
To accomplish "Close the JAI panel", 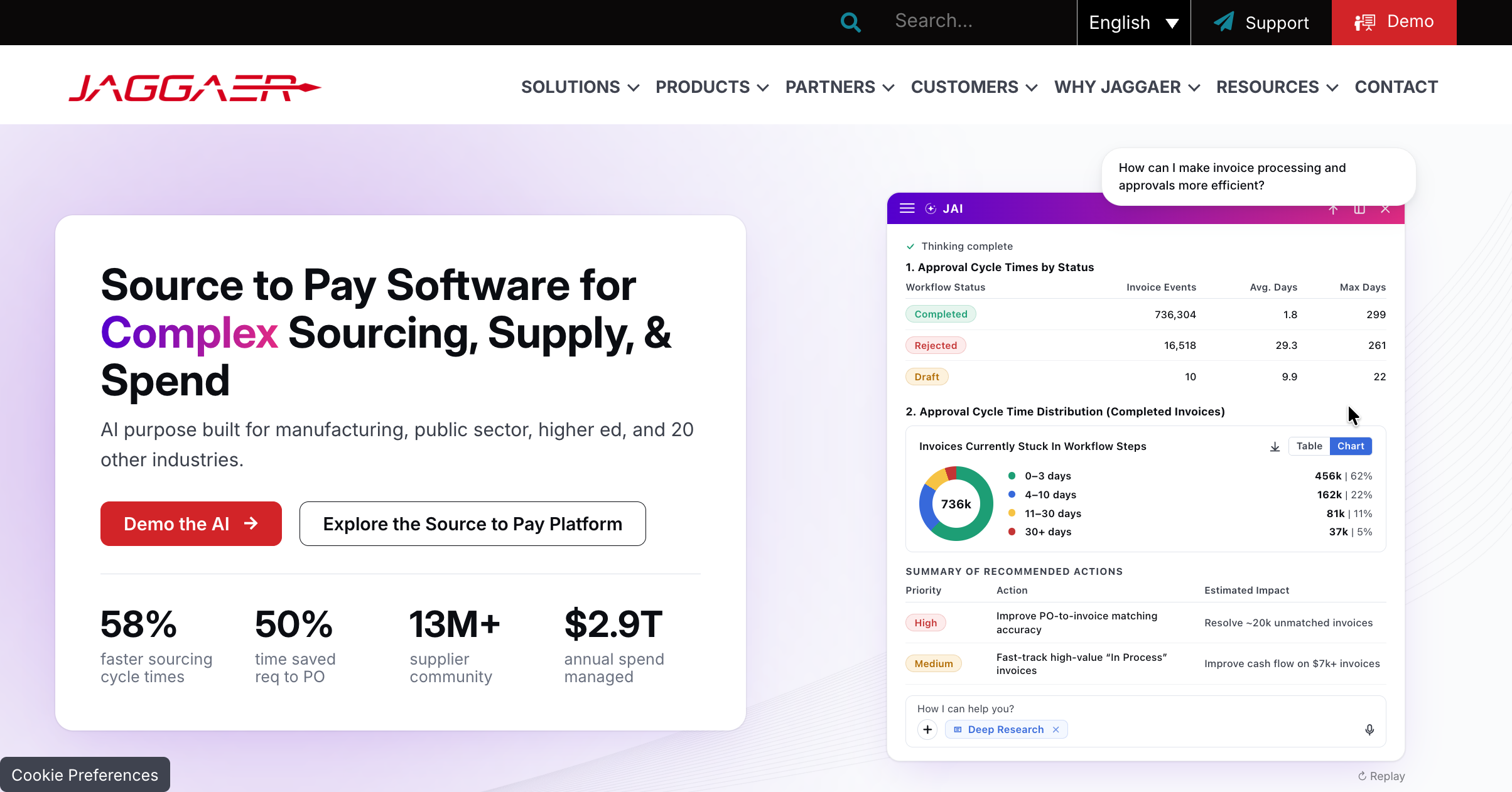I will point(1386,209).
